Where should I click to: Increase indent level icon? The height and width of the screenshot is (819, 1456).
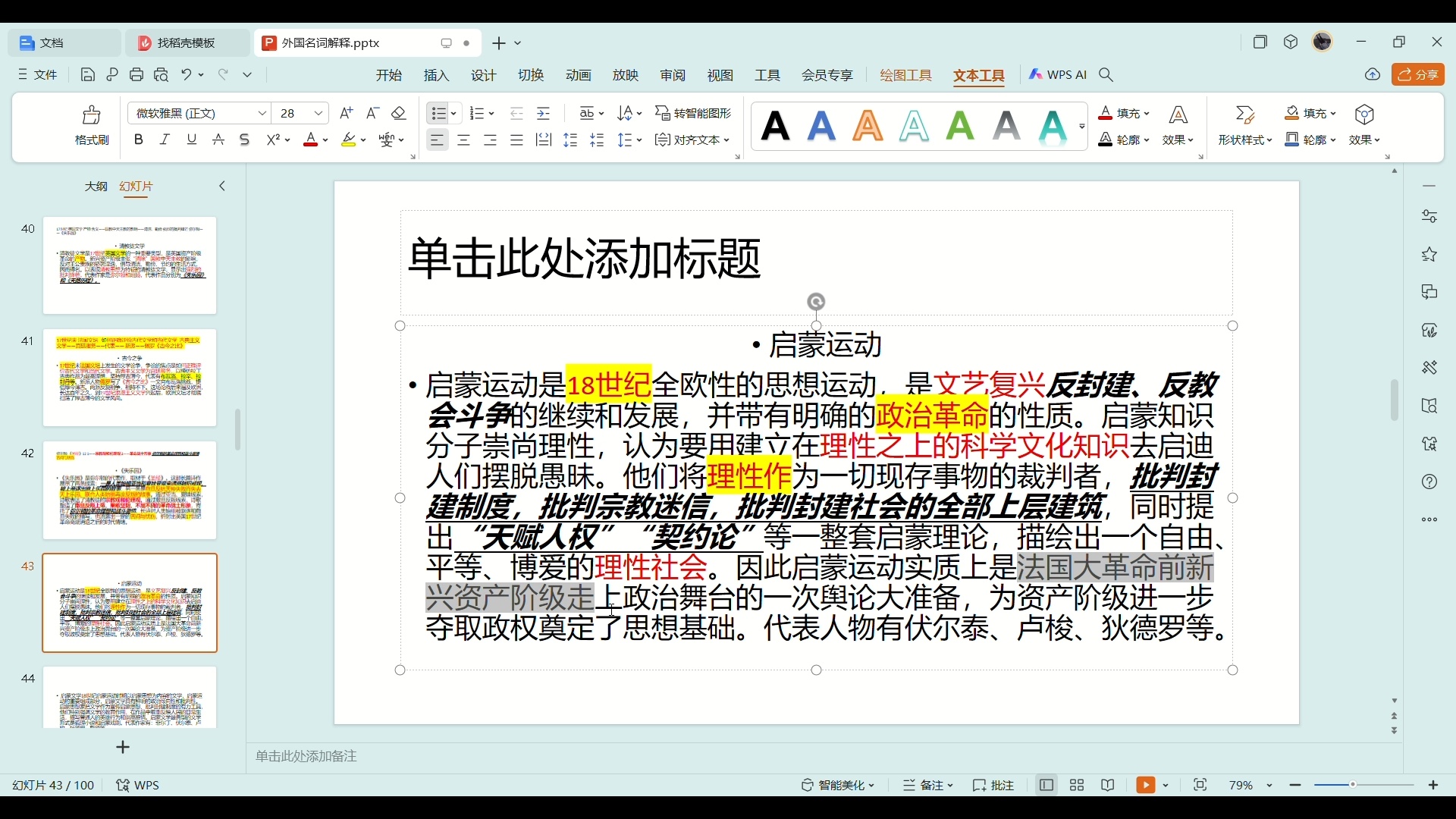coord(544,113)
